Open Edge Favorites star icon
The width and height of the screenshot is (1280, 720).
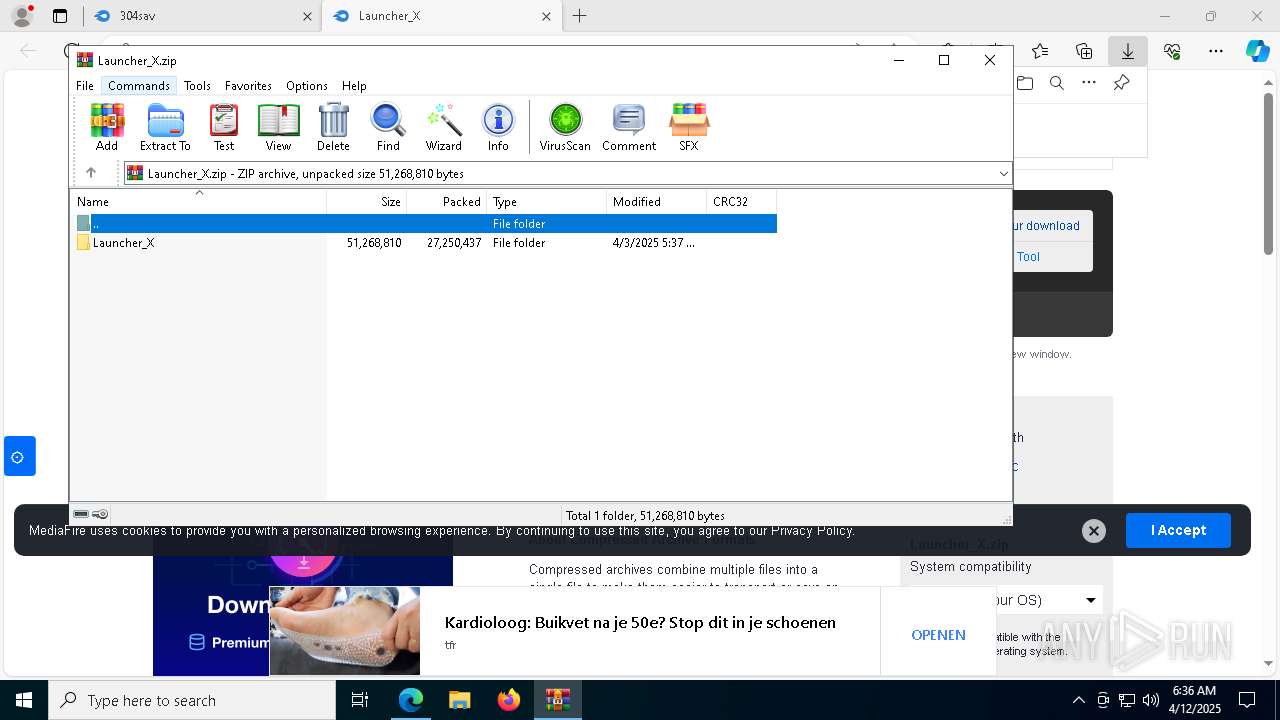point(1040,51)
